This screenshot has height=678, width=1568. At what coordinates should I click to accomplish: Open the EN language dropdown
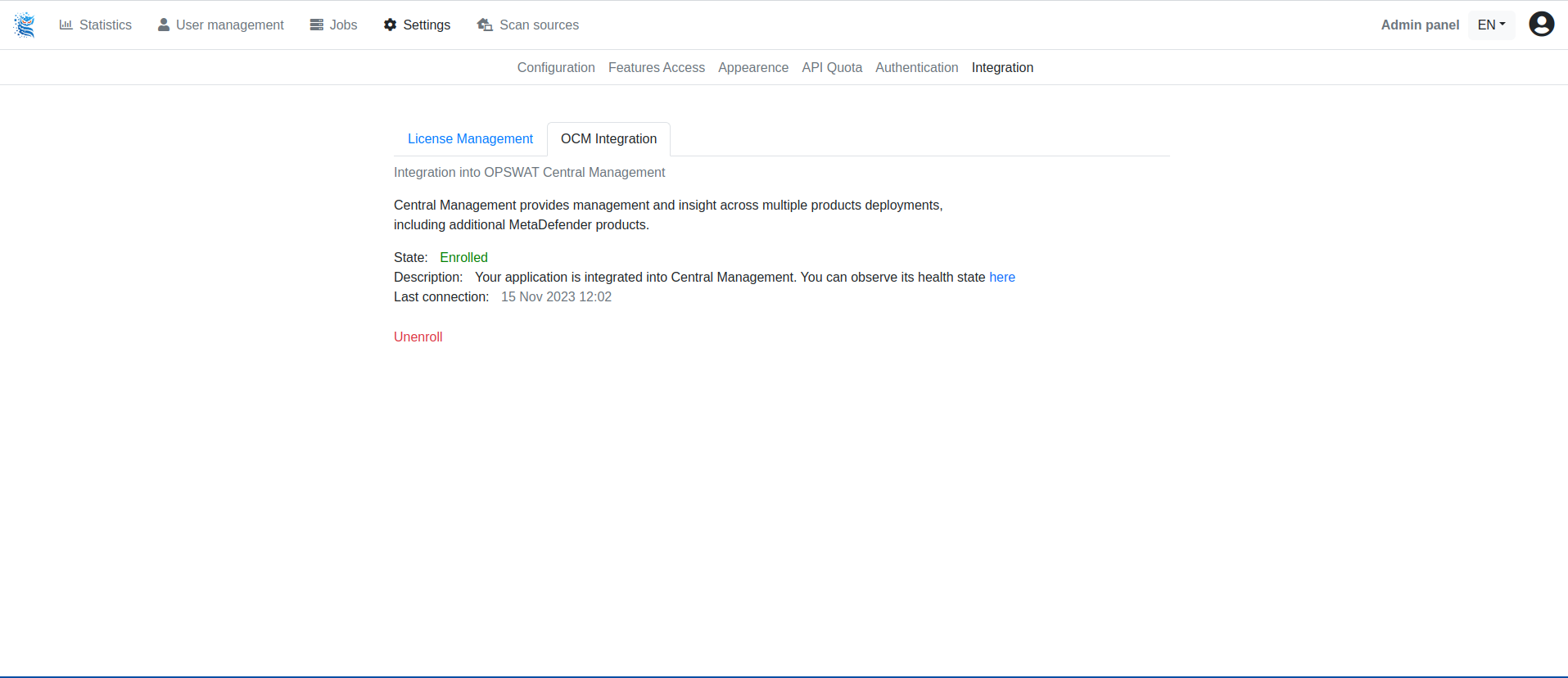point(1491,25)
